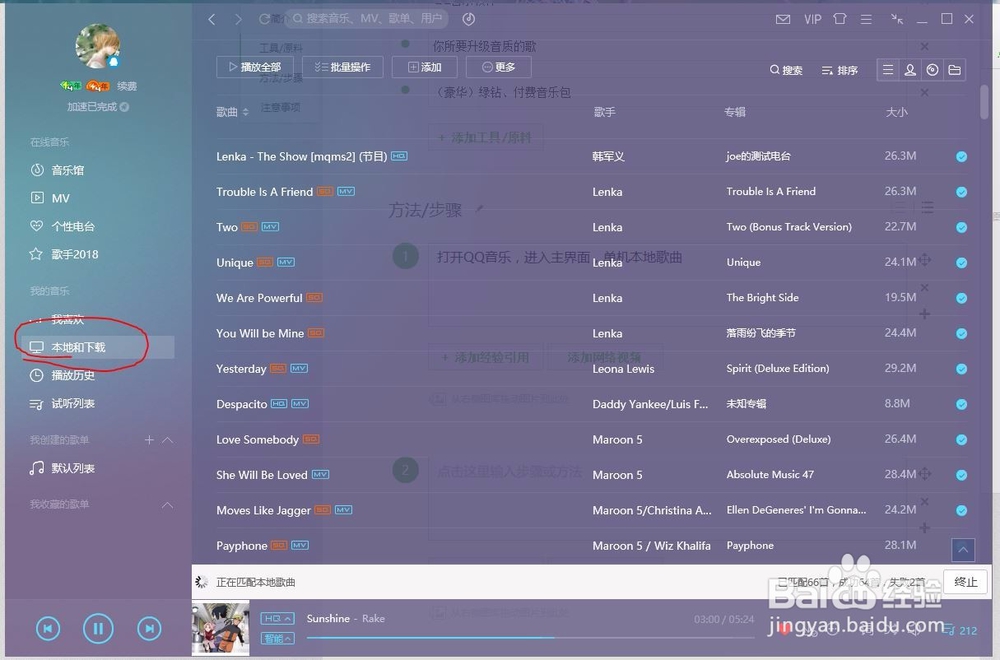Open MV section in sidebar
This screenshot has width=1000, height=660.
[x=50, y=198]
